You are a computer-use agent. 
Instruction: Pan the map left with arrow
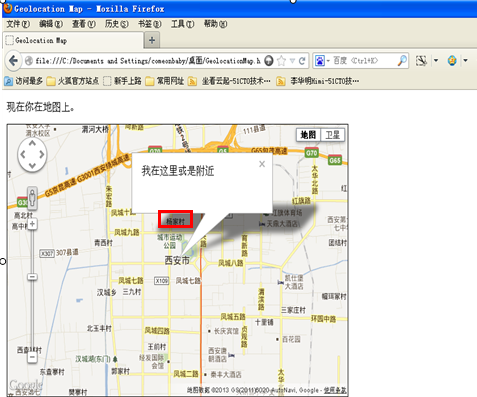coord(23,154)
